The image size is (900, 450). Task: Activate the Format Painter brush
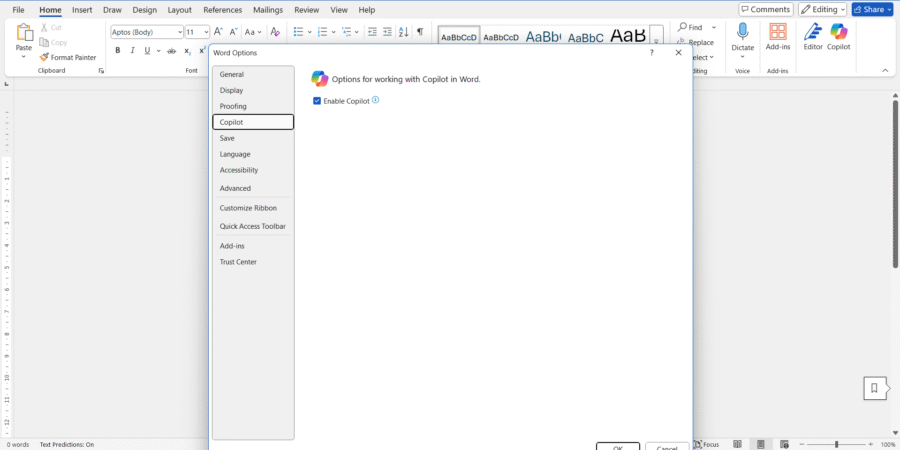click(x=44, y=57)
